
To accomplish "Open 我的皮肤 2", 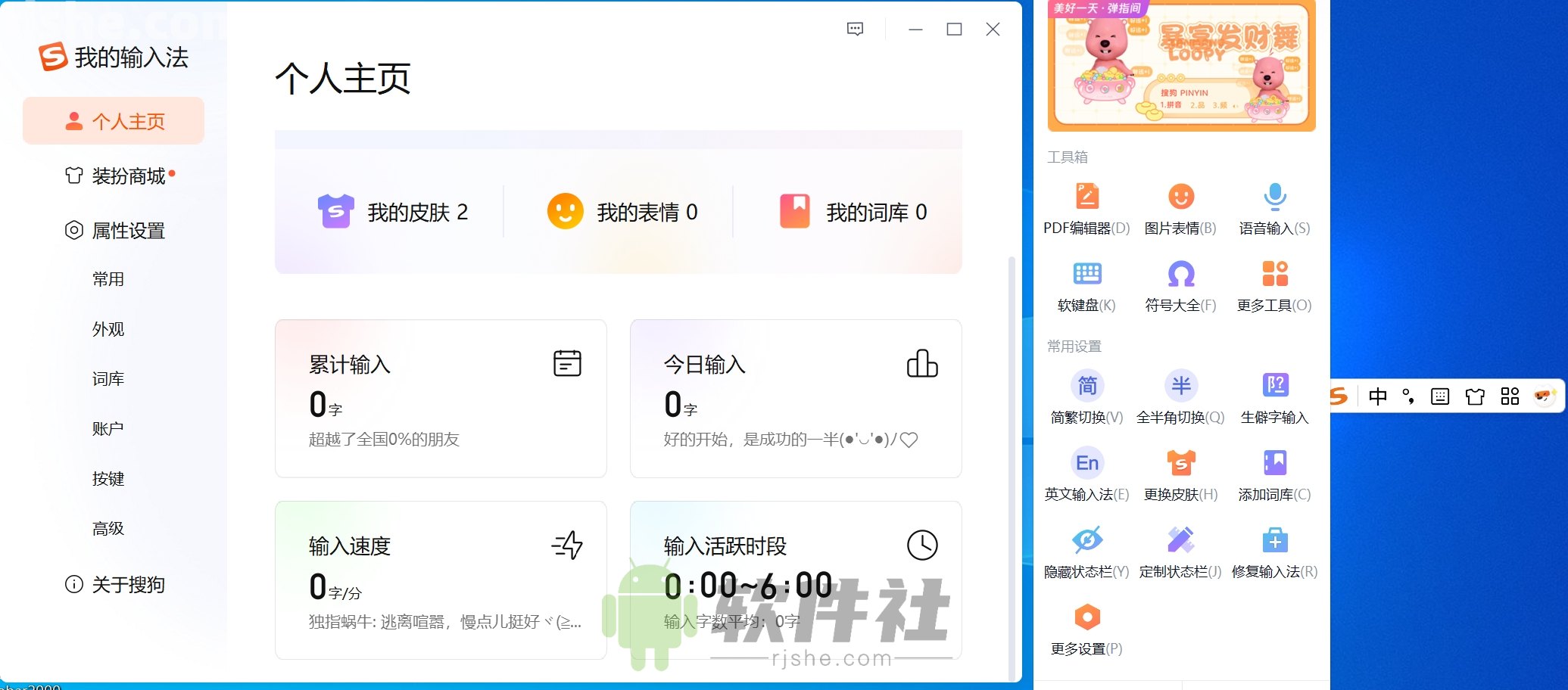I will pyautogui.click(x=393, y=212).
